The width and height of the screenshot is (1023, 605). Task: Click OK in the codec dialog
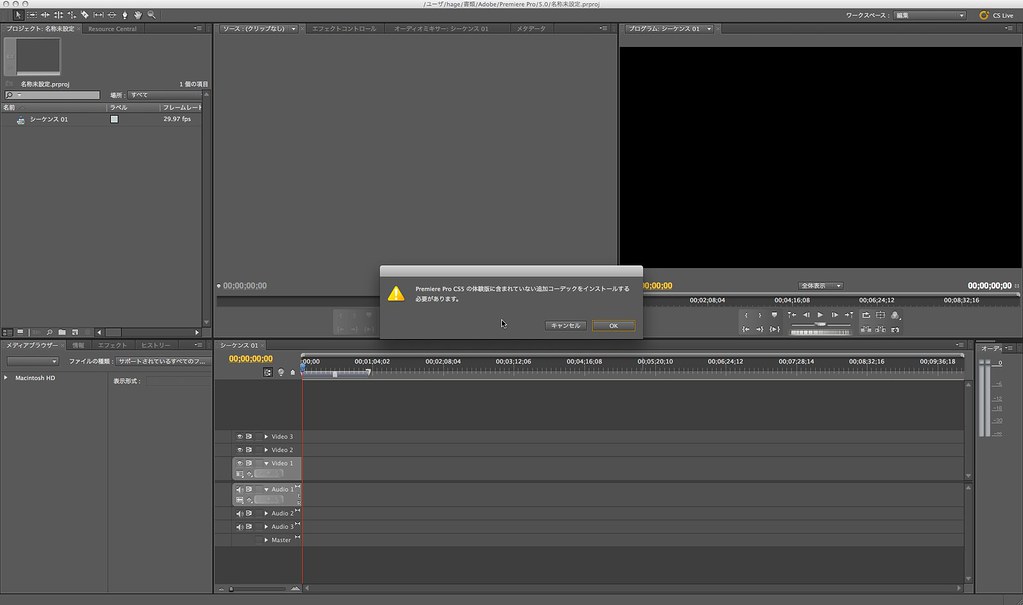(613, 326)
